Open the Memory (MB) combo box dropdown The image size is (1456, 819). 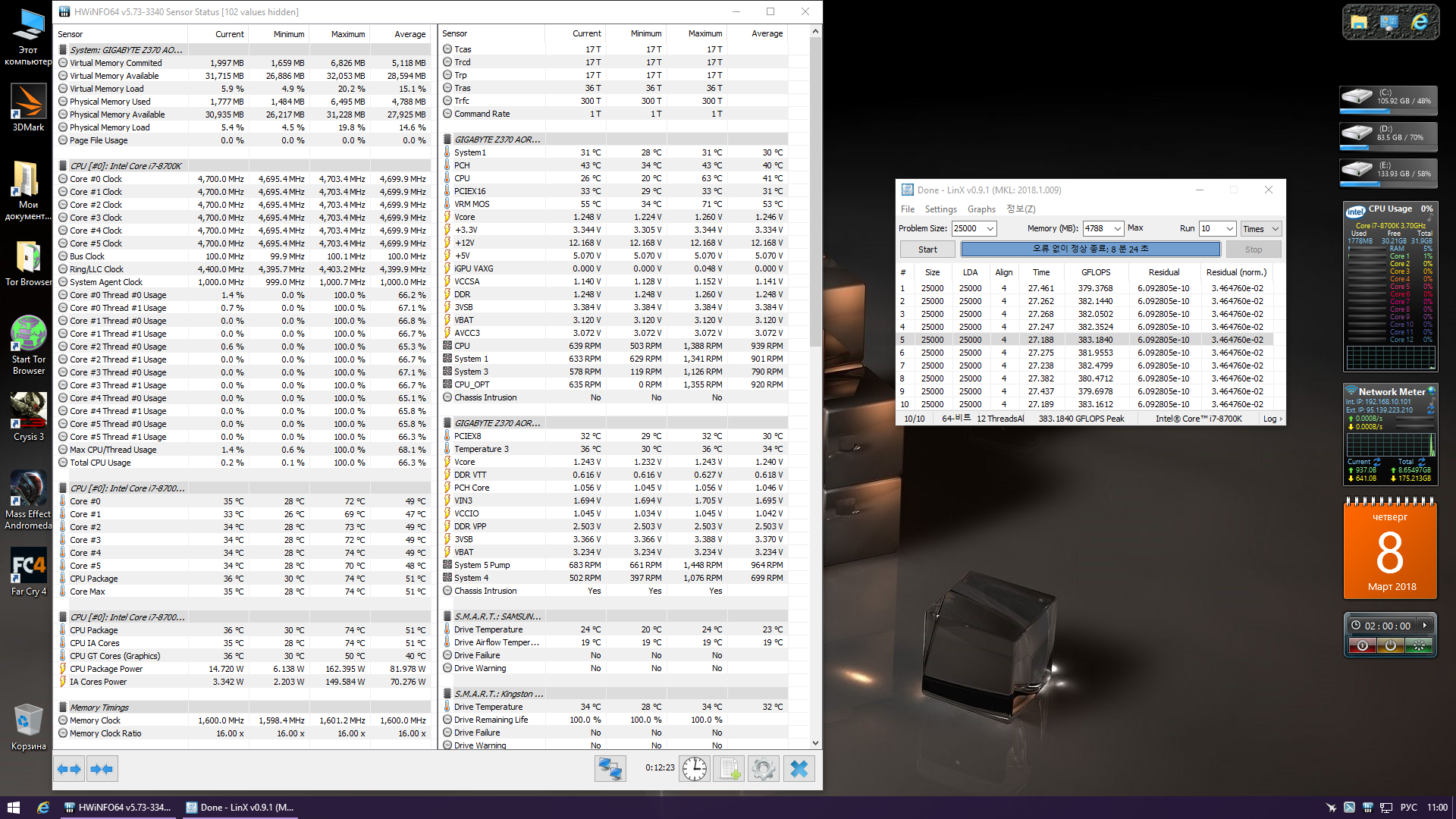pos(1117,228)
